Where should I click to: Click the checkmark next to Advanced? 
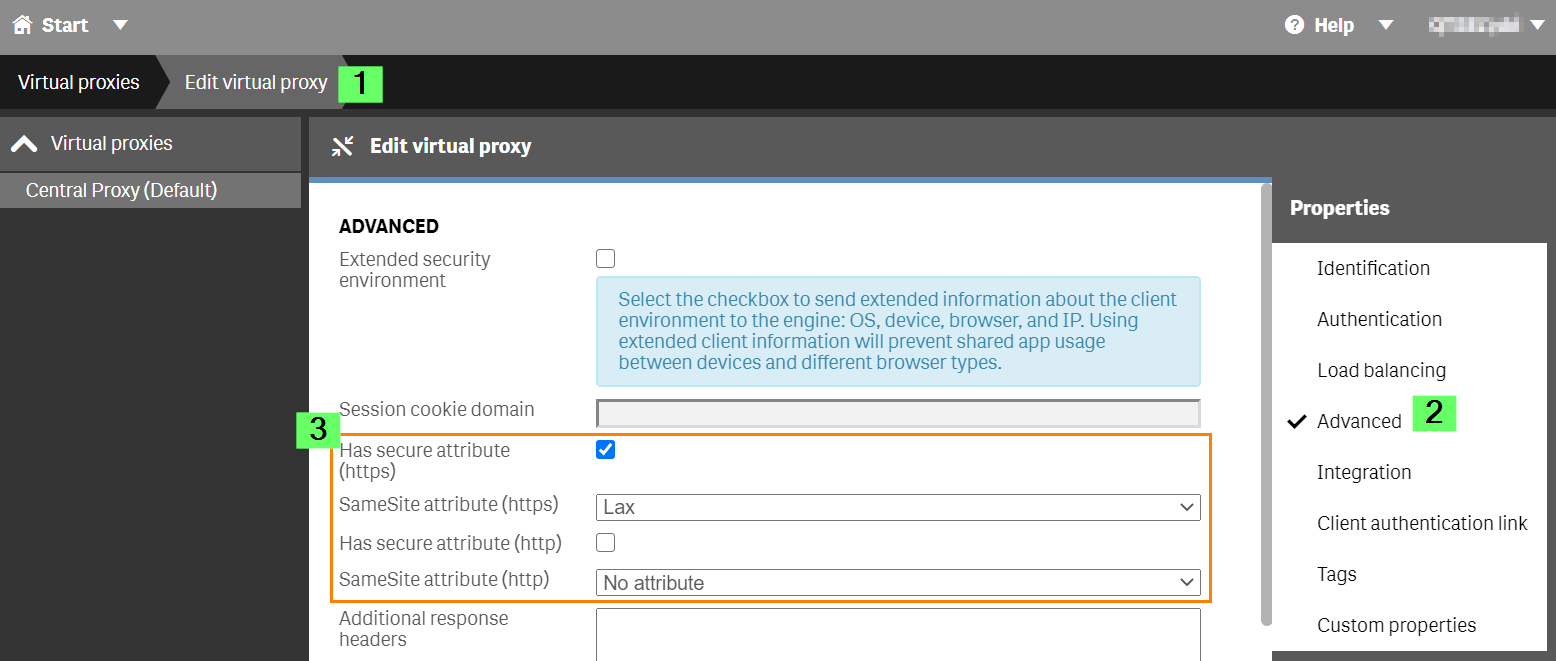click(1297, 422)
